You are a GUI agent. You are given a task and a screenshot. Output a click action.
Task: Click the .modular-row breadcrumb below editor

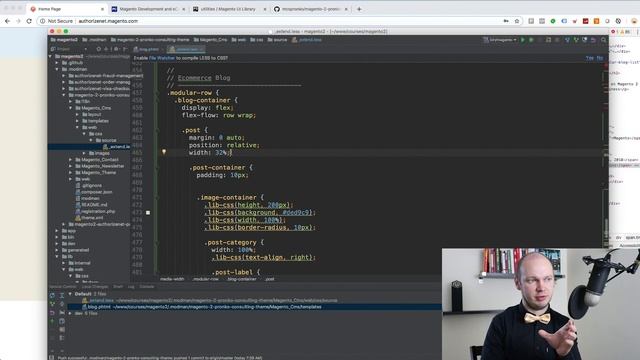(205, 279)
